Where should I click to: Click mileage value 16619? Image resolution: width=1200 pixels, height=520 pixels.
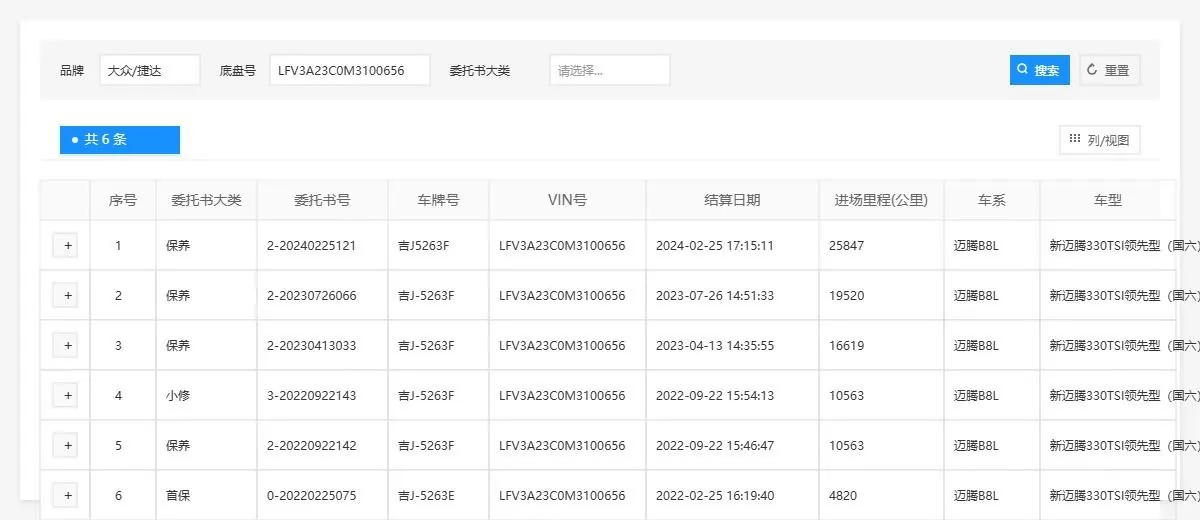click(x=847, y=346)
